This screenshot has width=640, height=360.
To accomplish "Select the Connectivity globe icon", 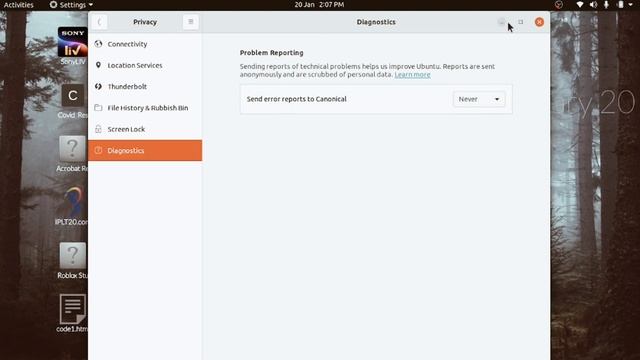I will click(98, 44).
